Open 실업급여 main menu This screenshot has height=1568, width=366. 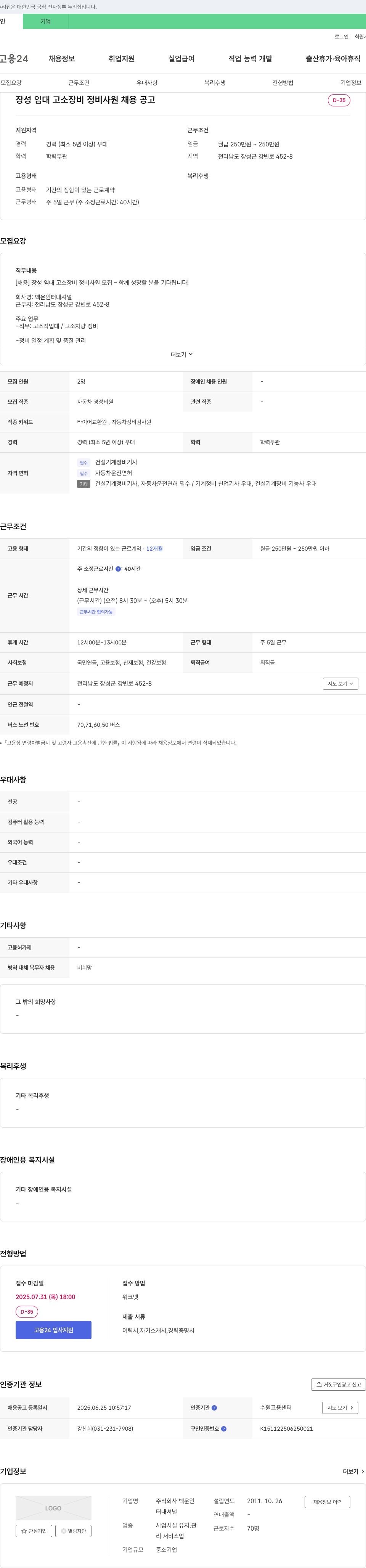click(181, 58)
